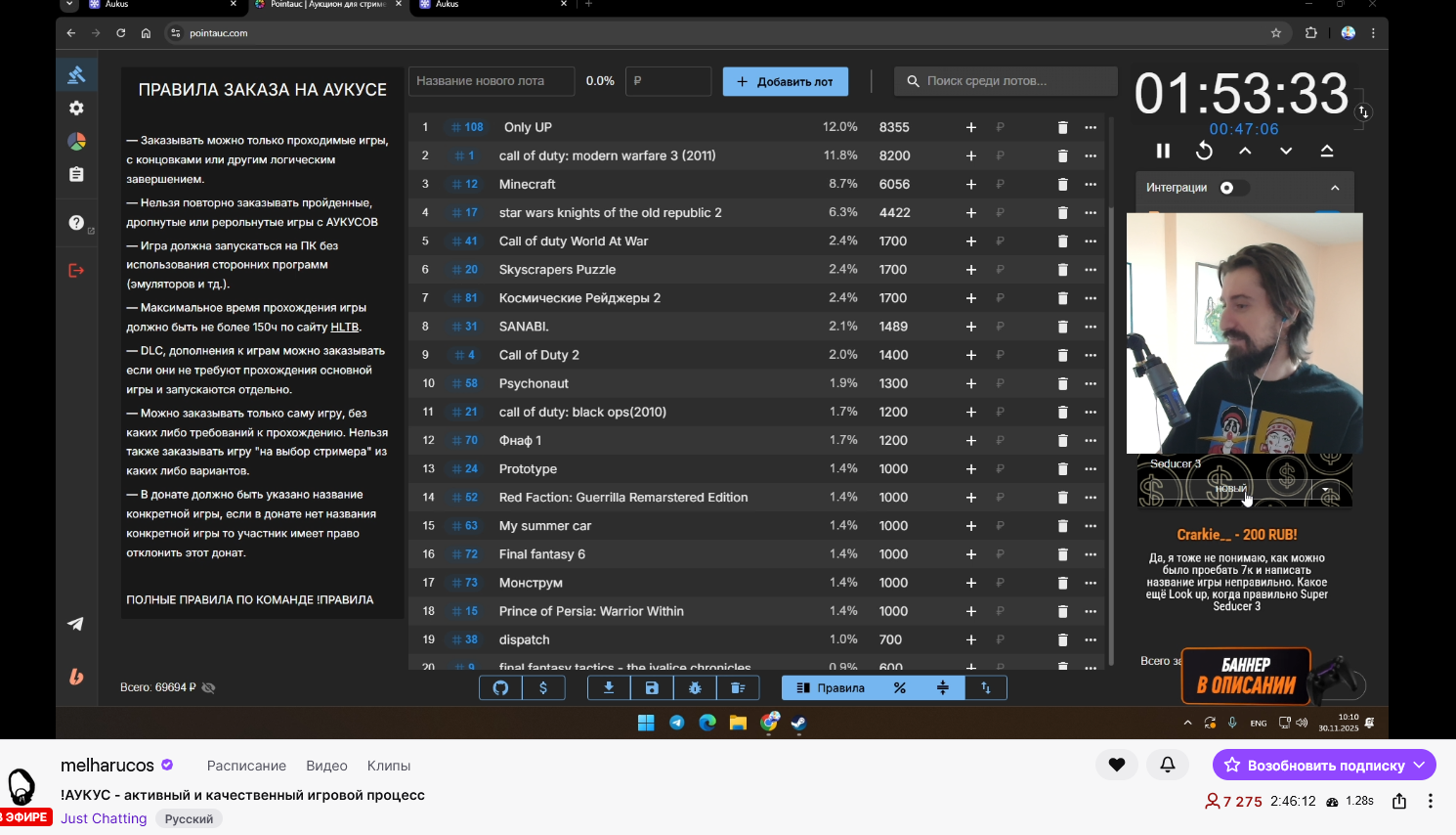This screenshot has width=1456, height=835.
Task: Delete the Final fantasy 6 lot
Action: coord(1062,554)
